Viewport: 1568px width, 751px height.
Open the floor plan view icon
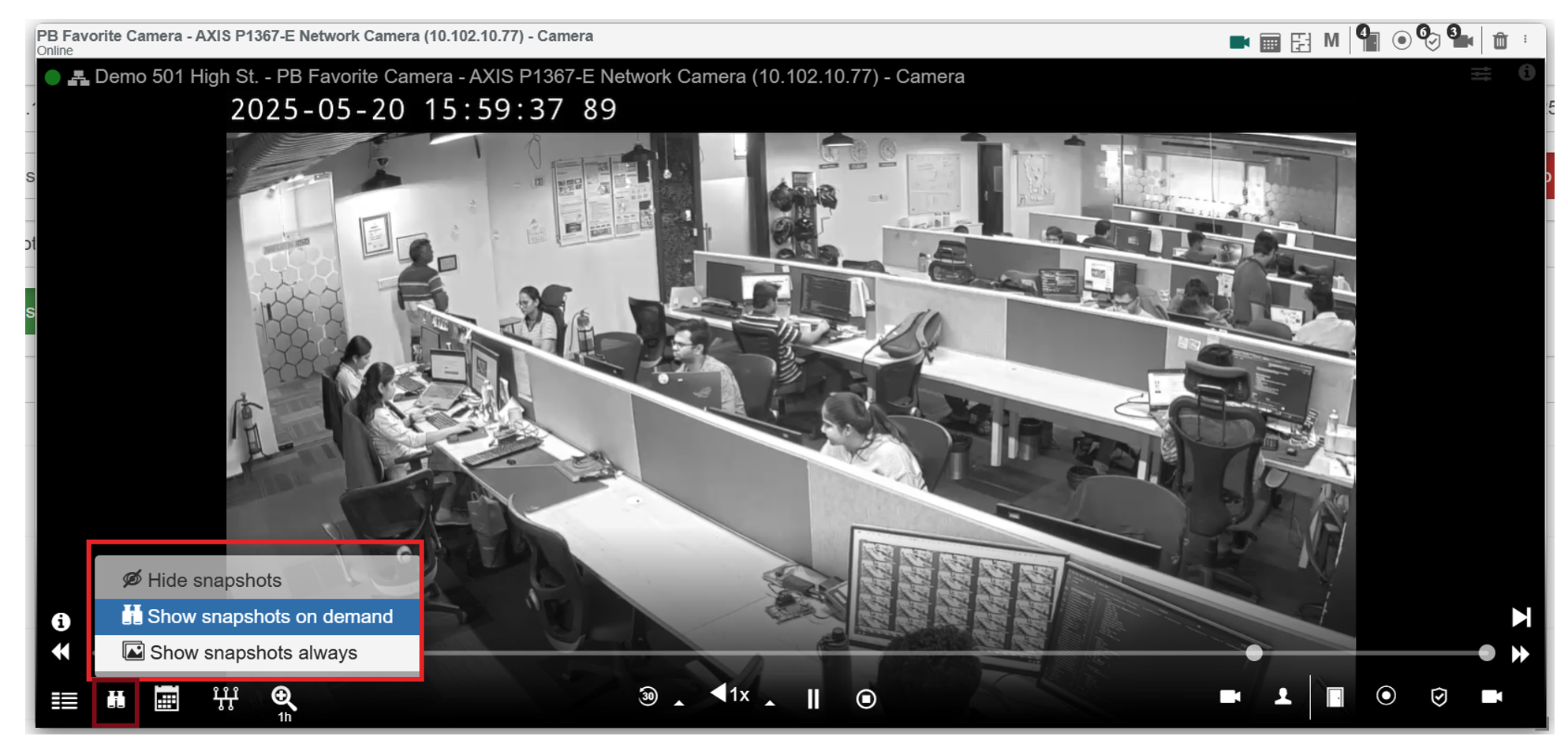(x=1302, y=42)
